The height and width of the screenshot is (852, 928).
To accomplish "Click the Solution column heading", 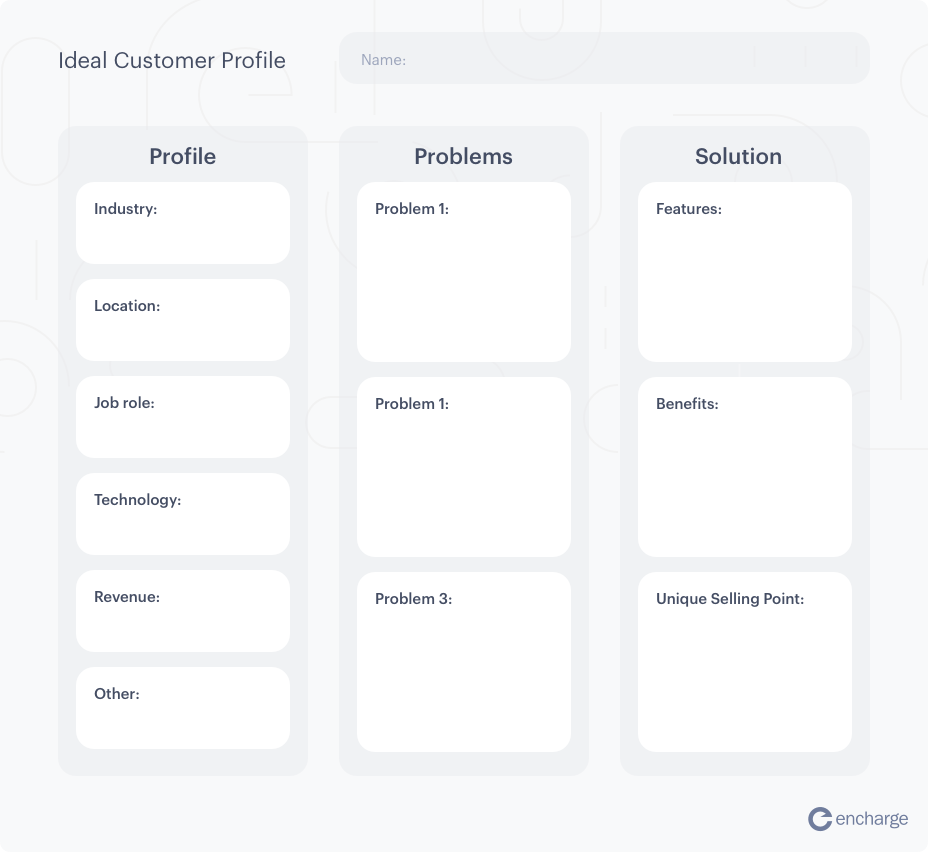I will (738, 156).
